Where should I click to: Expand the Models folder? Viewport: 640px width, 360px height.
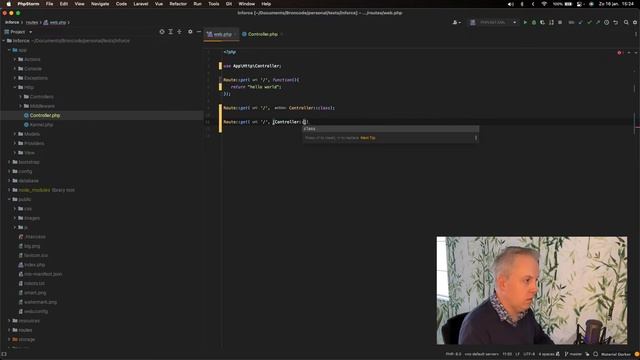[x=15, y=134]
